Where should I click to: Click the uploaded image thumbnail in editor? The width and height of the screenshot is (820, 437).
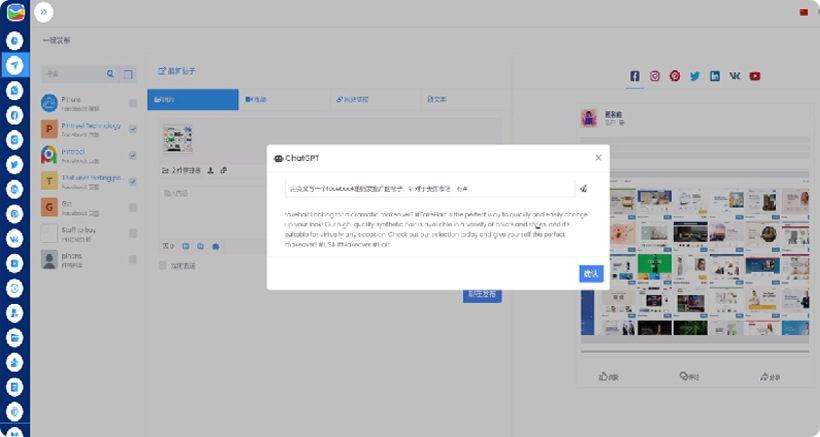180,140
